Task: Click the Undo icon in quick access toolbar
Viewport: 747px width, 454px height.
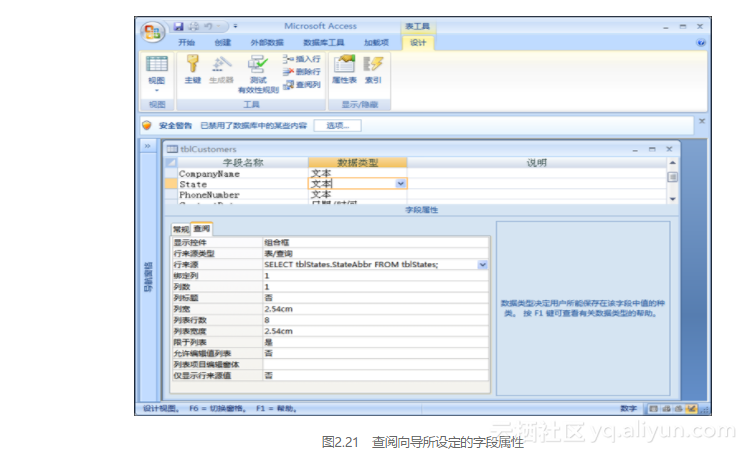Action: [x=208, y=26]
